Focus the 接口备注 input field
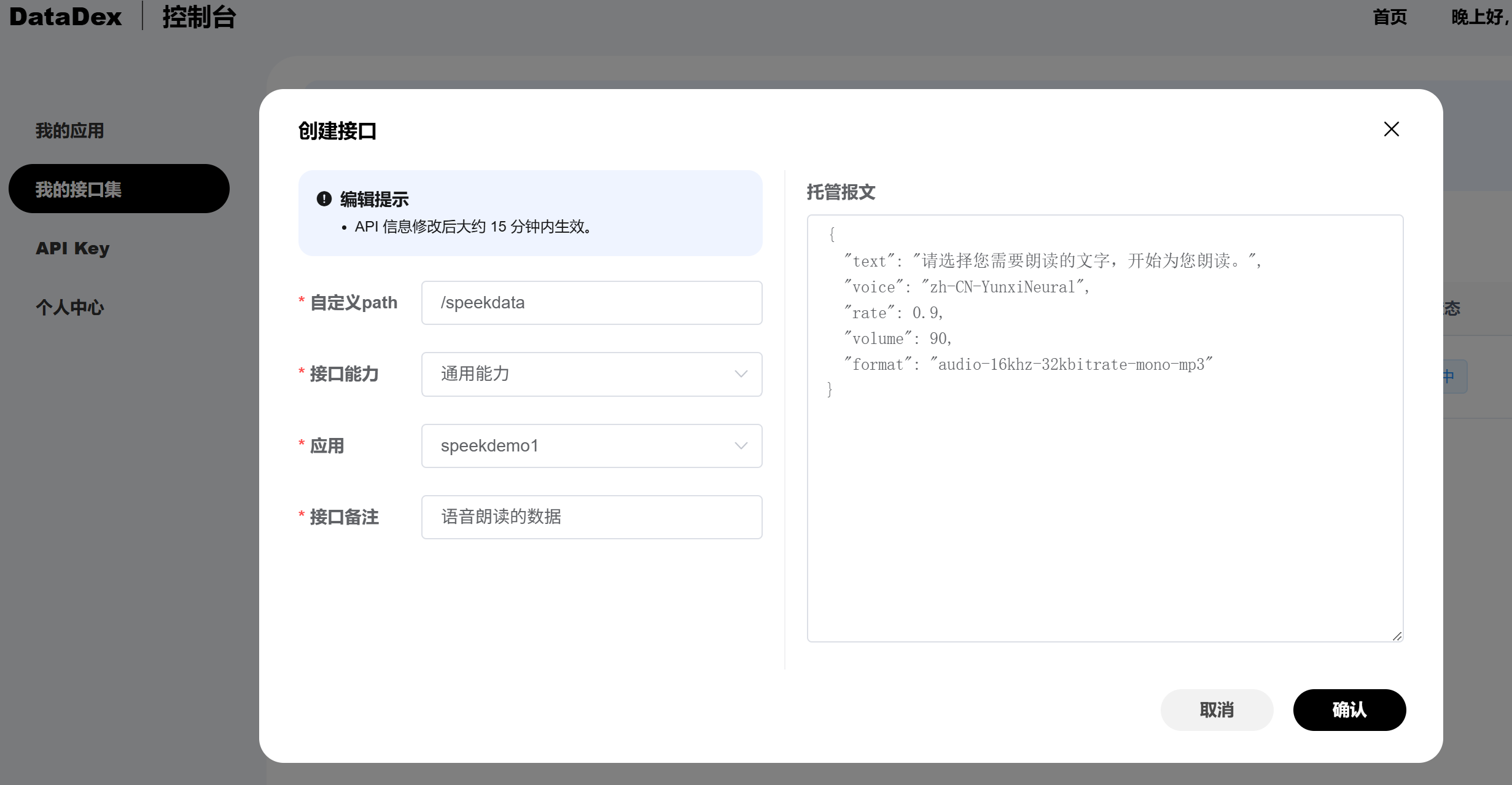1512x785 pixels. coord(591,517)
